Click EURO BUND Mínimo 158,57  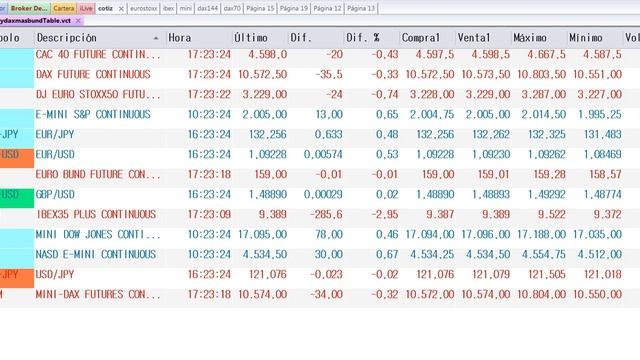pos(605,174)
